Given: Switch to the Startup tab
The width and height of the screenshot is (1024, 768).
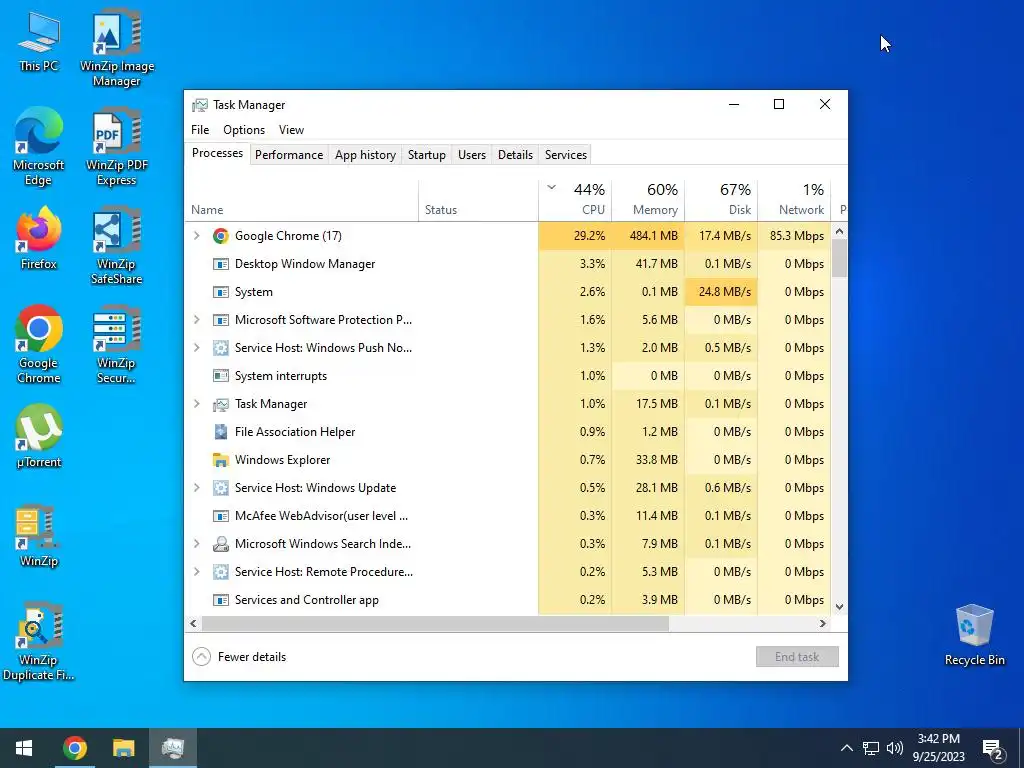Looking at the screenshot, I should 426,155.
